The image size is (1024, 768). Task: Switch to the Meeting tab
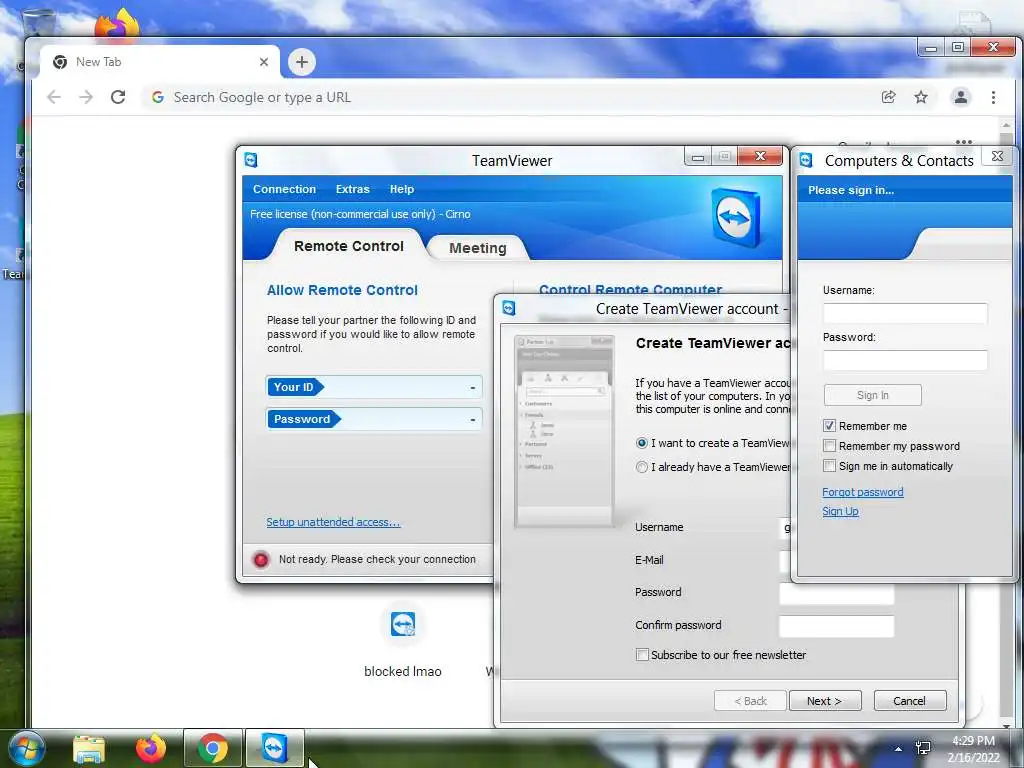(477, 248)
